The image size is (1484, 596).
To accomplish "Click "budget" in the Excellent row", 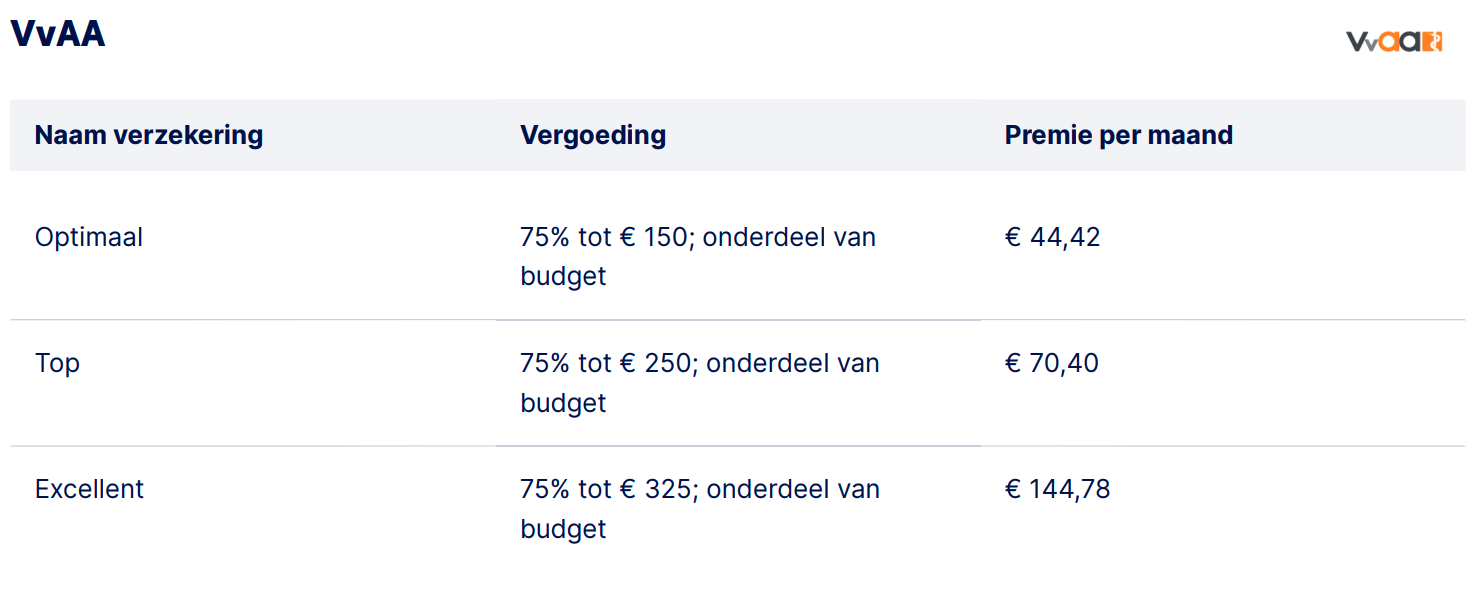I will (563, 528).
